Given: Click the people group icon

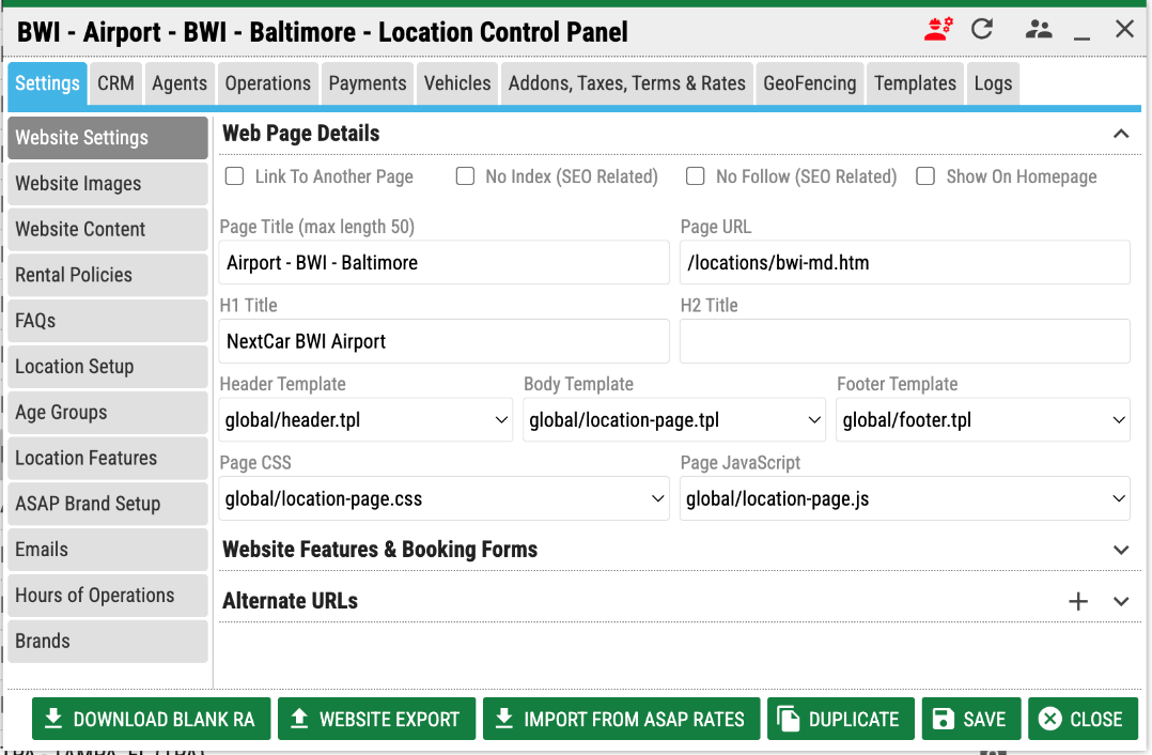Looking at the screenshot, I should pos(1038,29).
